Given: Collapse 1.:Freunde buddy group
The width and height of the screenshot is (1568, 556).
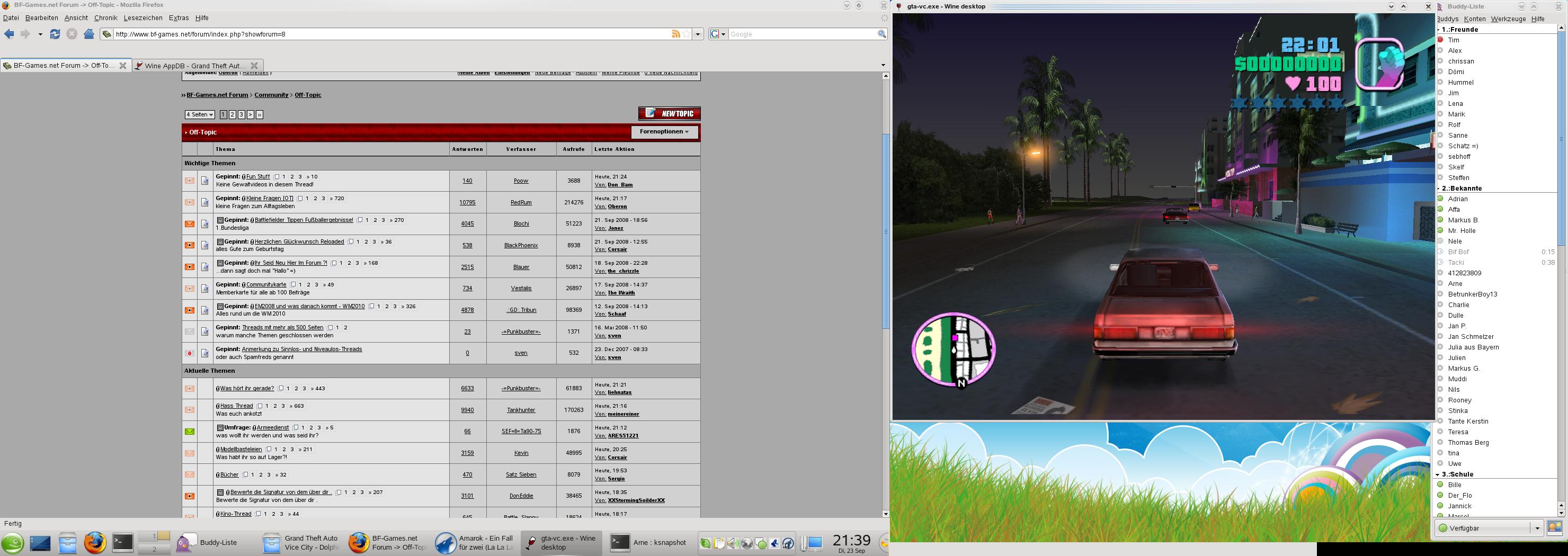Looking at the screenshot, I should [1439, 29].
